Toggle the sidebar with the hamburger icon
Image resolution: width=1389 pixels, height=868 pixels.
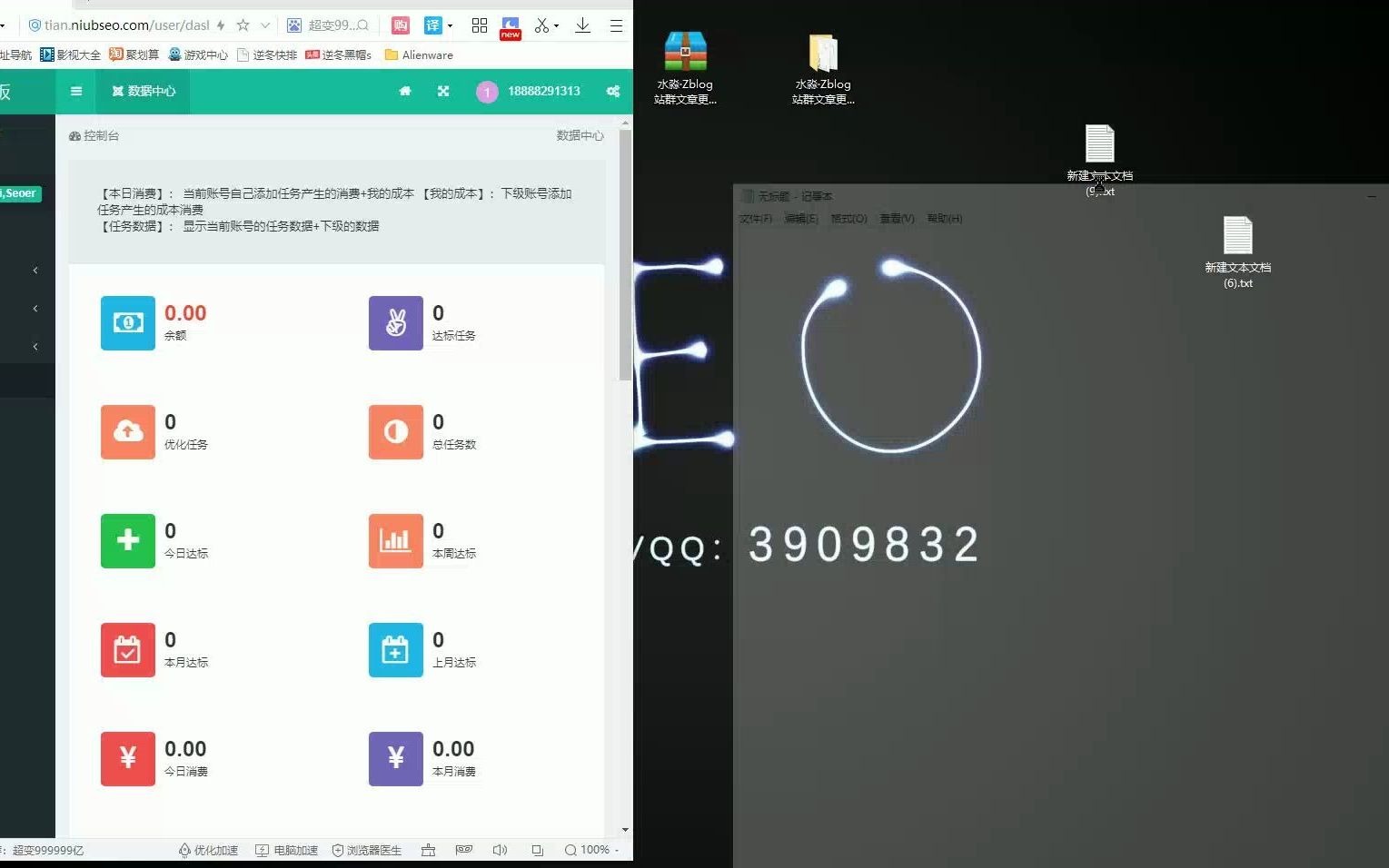76,91
